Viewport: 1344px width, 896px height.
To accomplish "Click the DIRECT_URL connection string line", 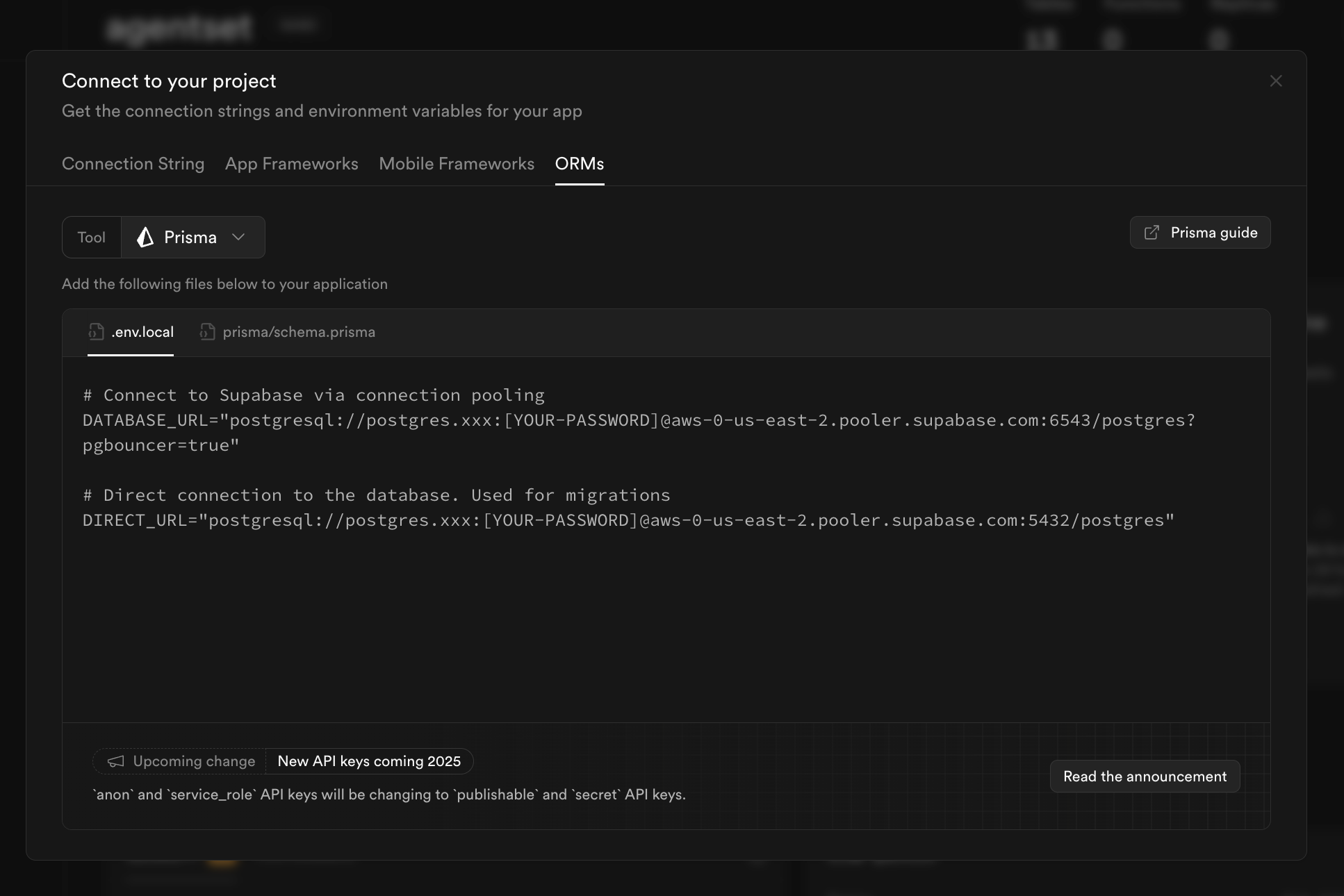I will tap(628, 520).
